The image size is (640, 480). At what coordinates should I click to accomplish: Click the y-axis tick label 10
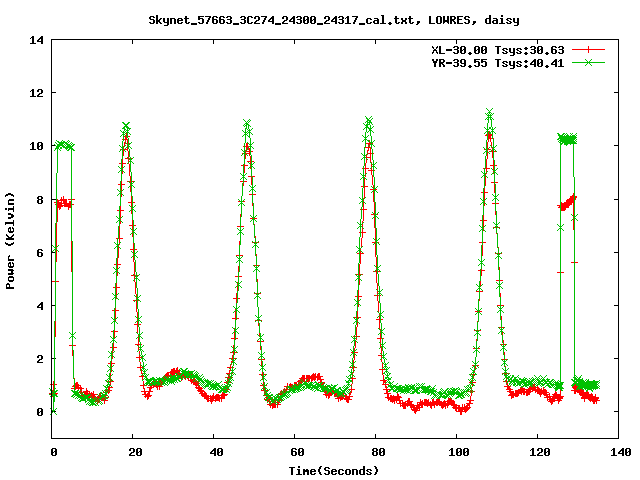[36, 146]
